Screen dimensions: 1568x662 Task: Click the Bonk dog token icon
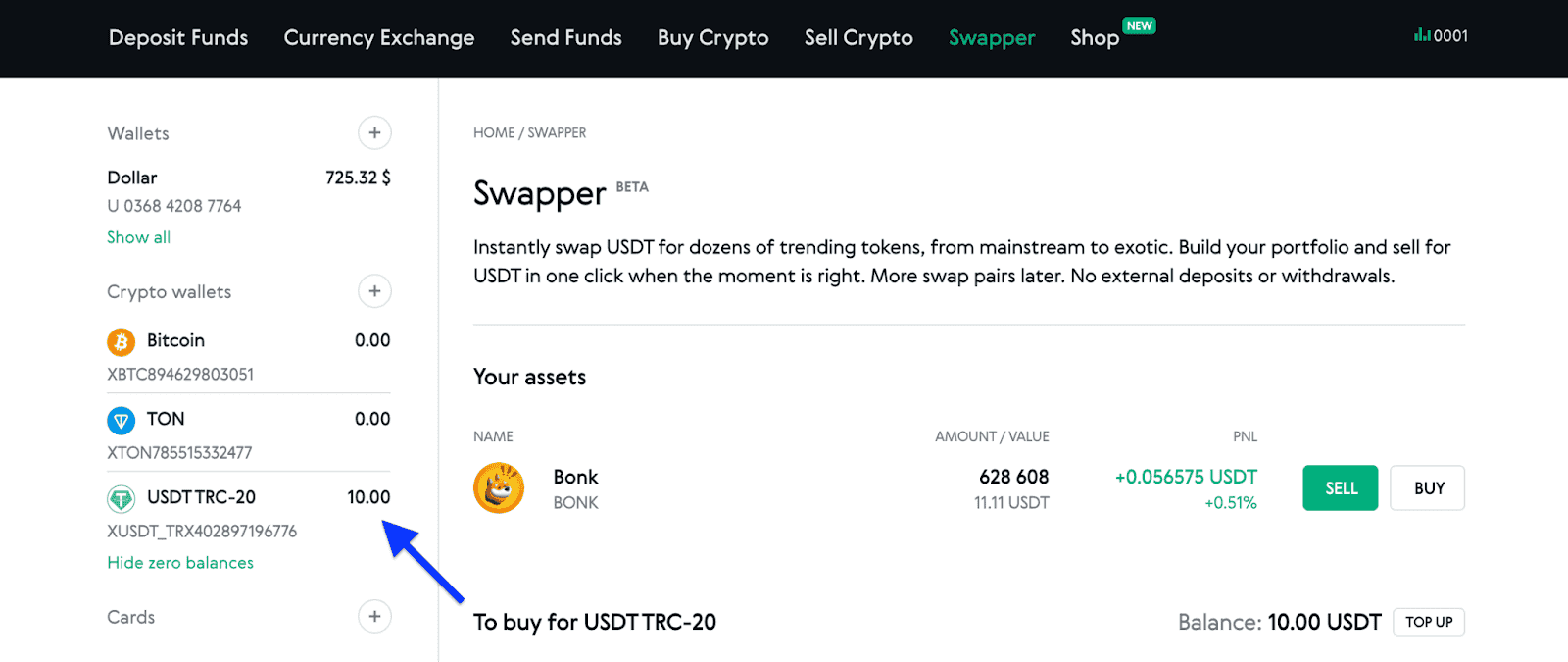tap(499, 488)
